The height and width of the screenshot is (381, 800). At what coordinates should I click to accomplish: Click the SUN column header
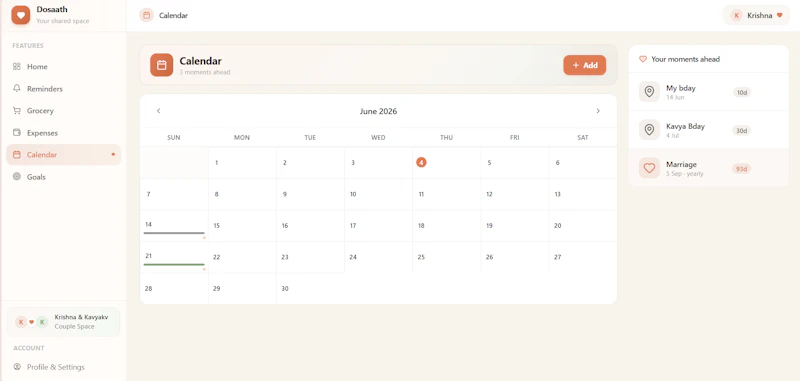pyautogui.click(x=174, y=137)
